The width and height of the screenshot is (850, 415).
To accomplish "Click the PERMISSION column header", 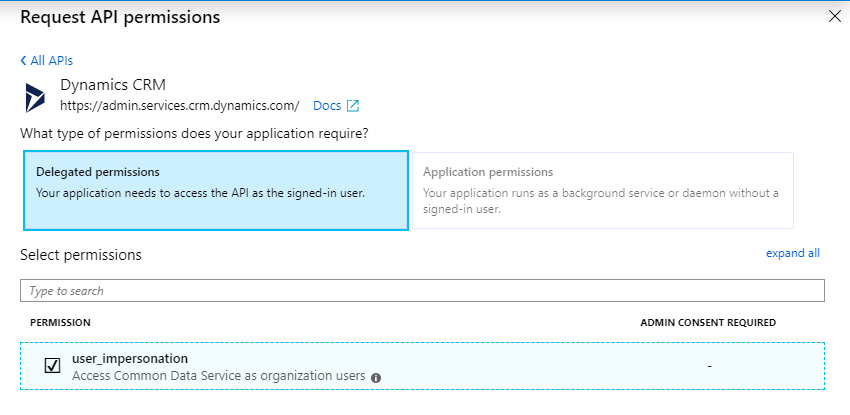I will pyautogui.click(x=60, y=323).
